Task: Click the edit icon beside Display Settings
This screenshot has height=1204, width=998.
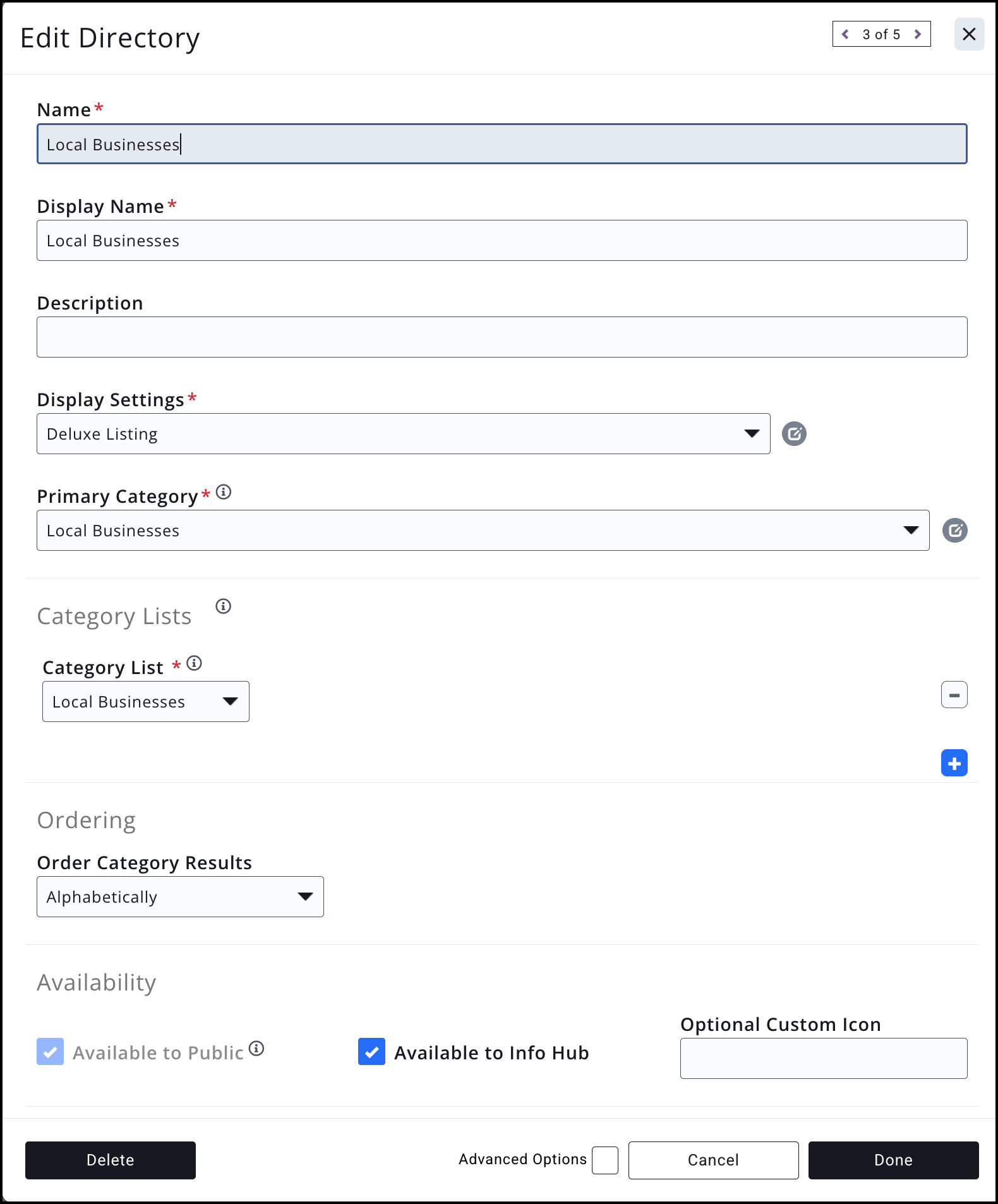Action: (x=794, y=434)
